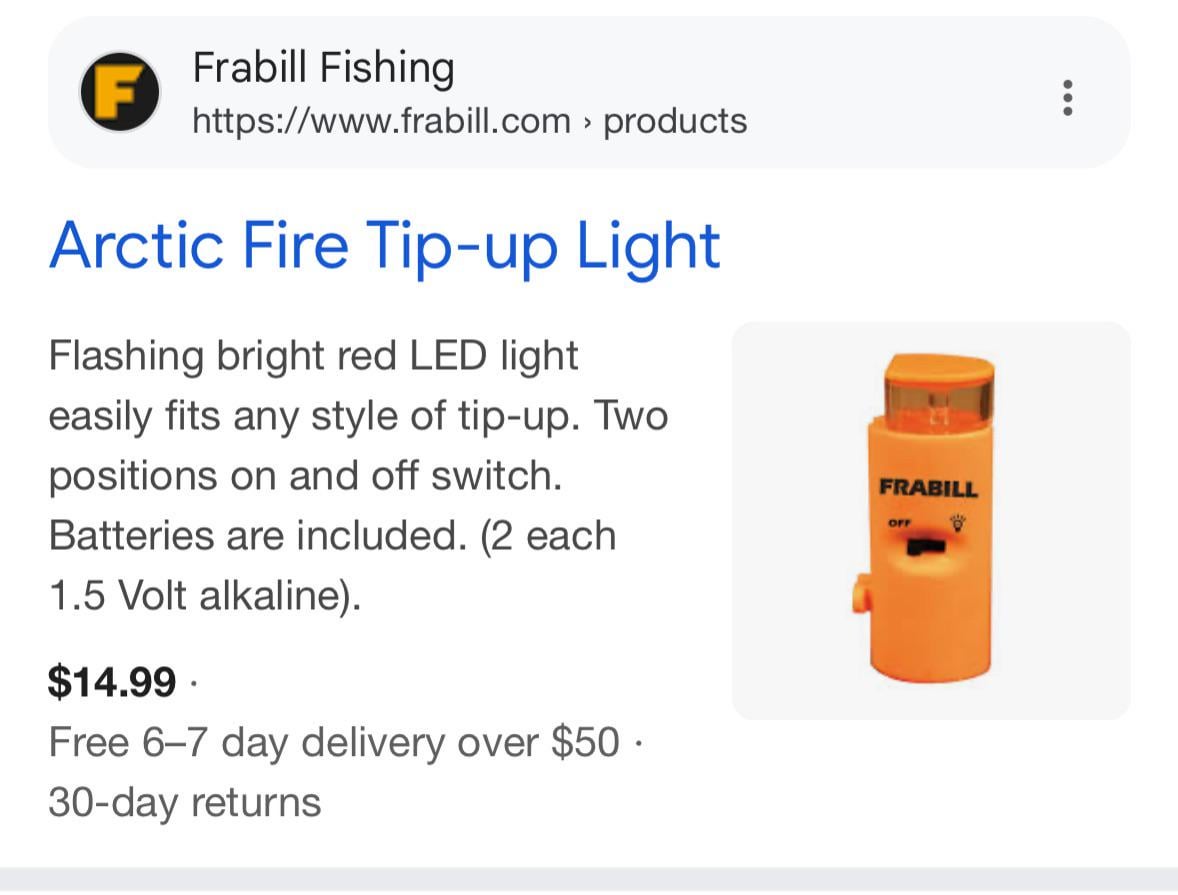Open the Arctic Fire Tip-up Light result

(x=385, y=245)
